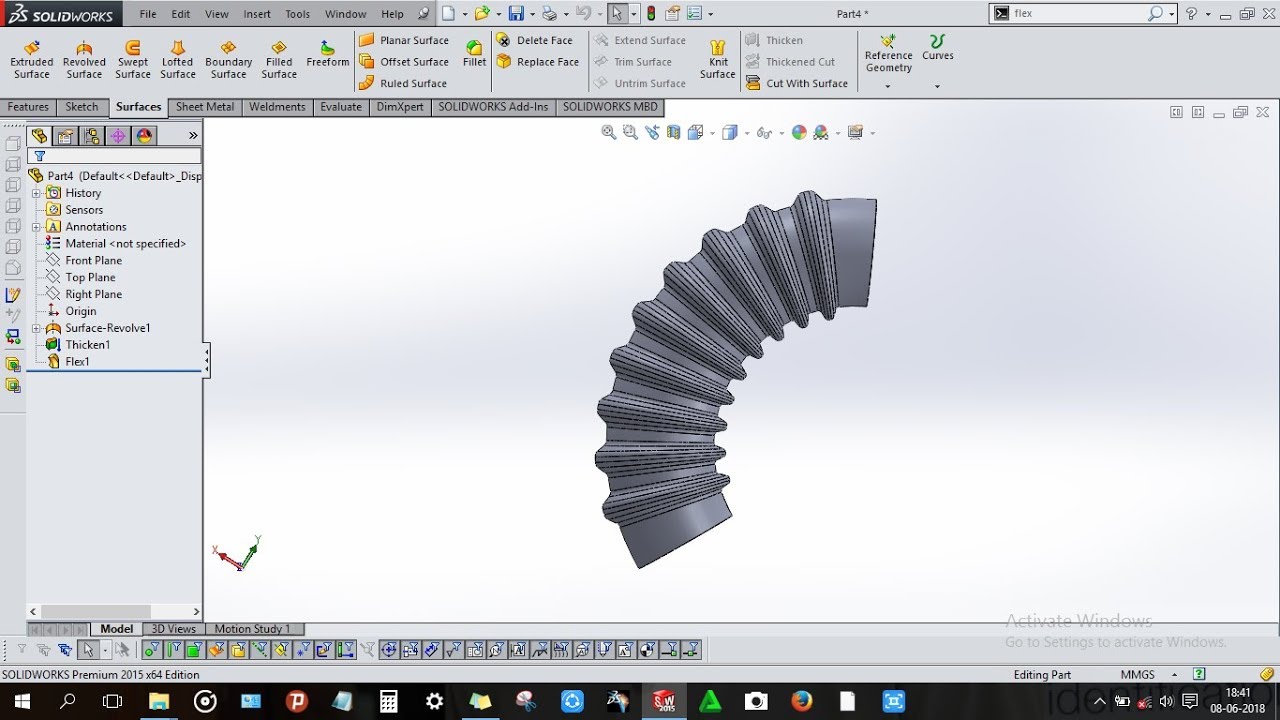
Task: Expand the Surface-Revolve1 feature
Action: tap(36, 328)
